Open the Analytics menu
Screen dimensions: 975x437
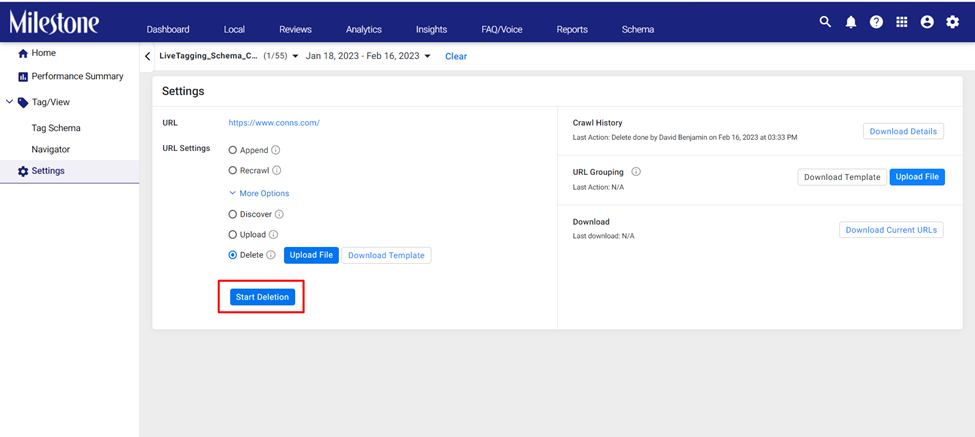(364, 29)
